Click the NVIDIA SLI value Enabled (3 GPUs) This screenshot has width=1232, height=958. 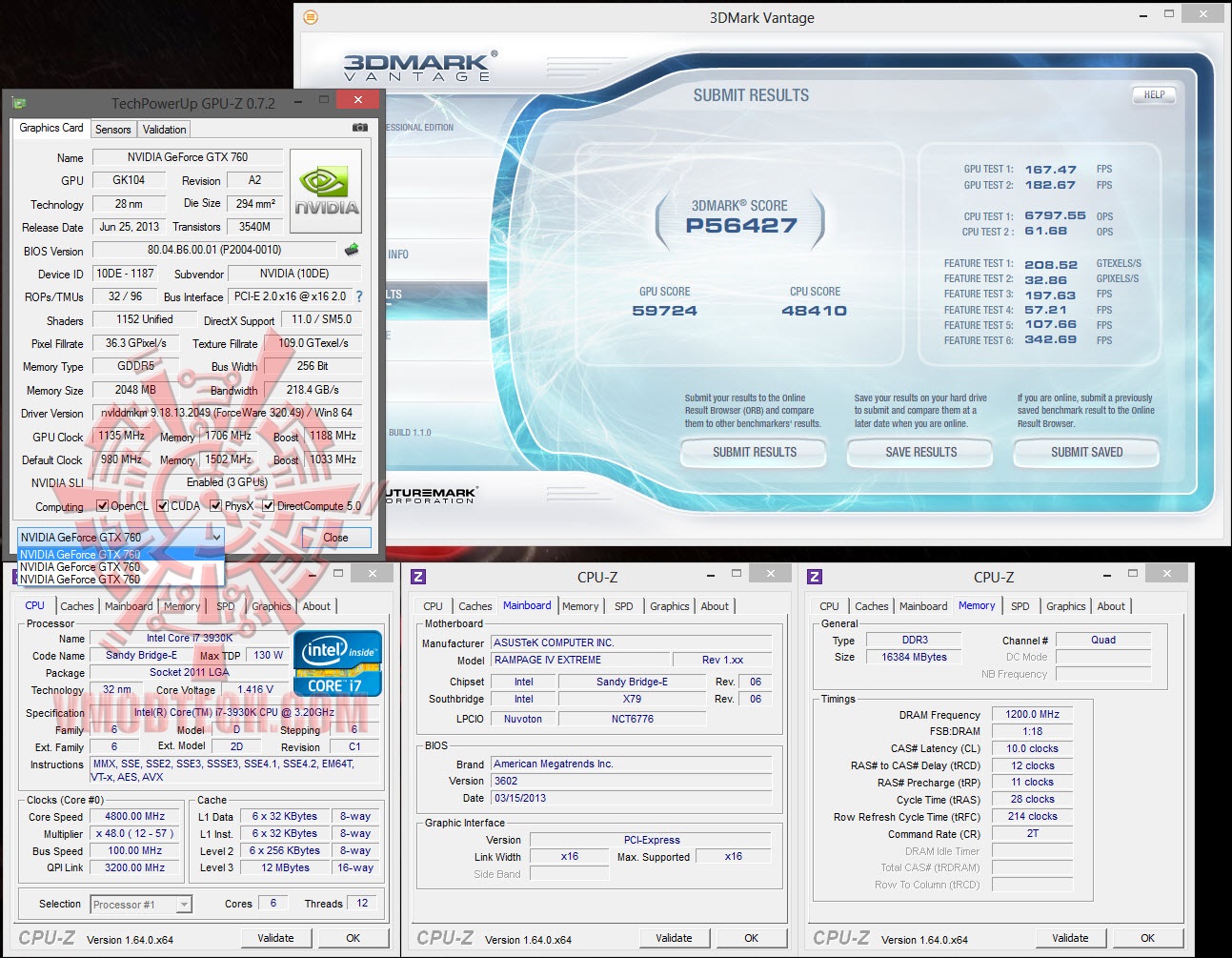pos(227,482)
